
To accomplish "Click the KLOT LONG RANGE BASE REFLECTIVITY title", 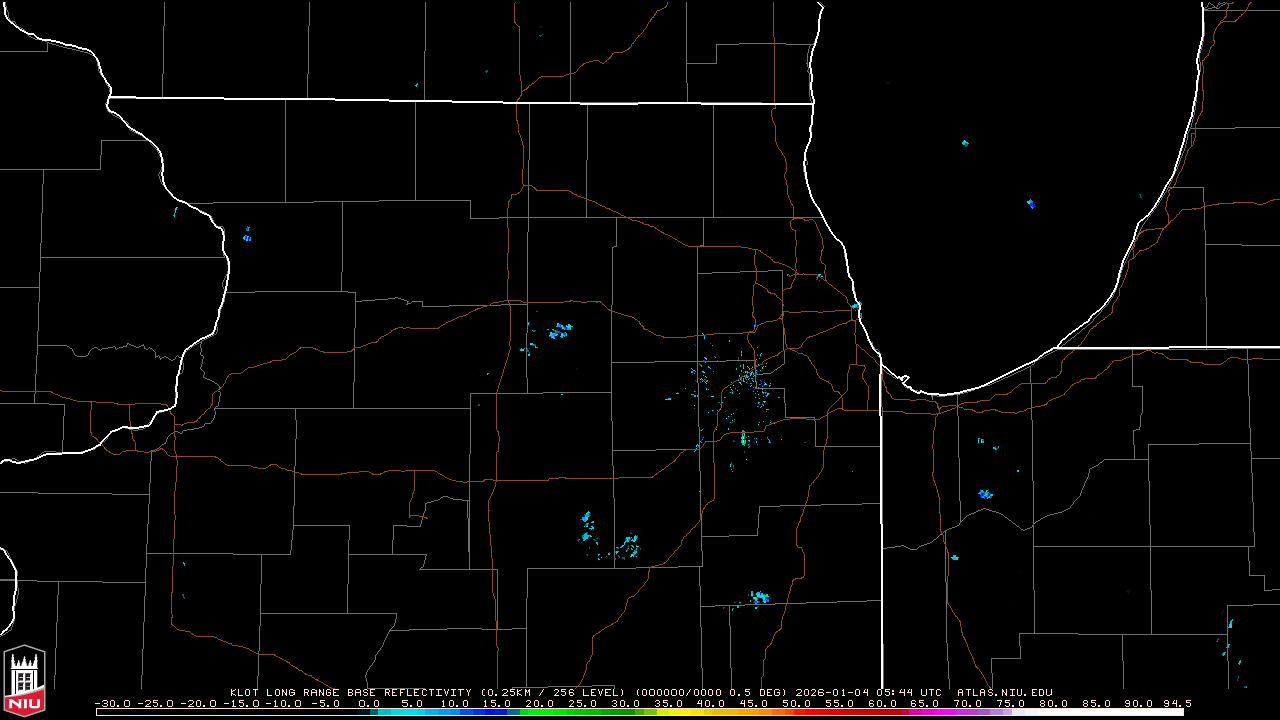I will (x=350, y=692).
